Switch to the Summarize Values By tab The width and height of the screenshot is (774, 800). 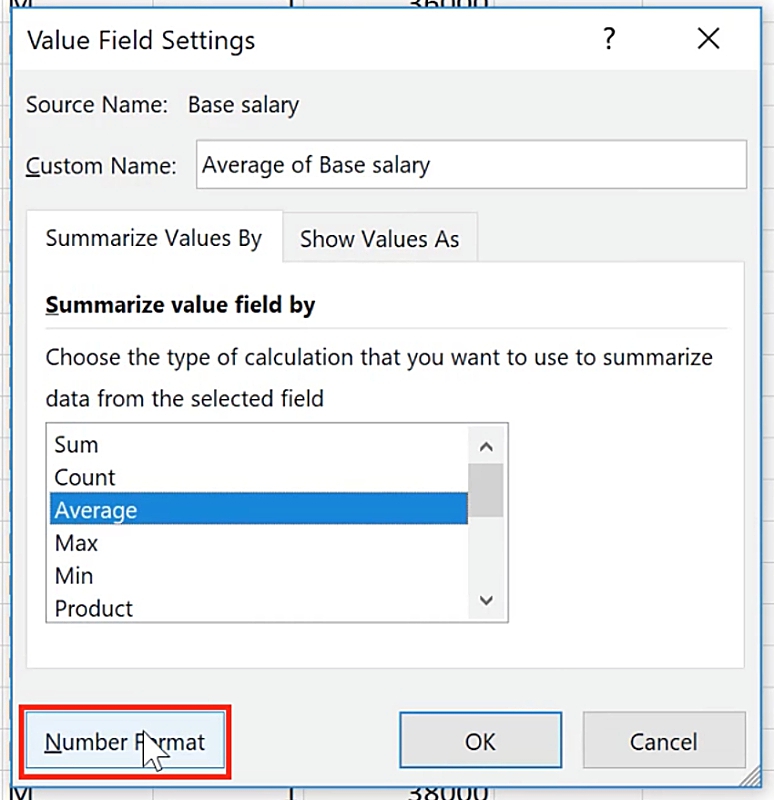pyautogui.click(x=154, y=239)
